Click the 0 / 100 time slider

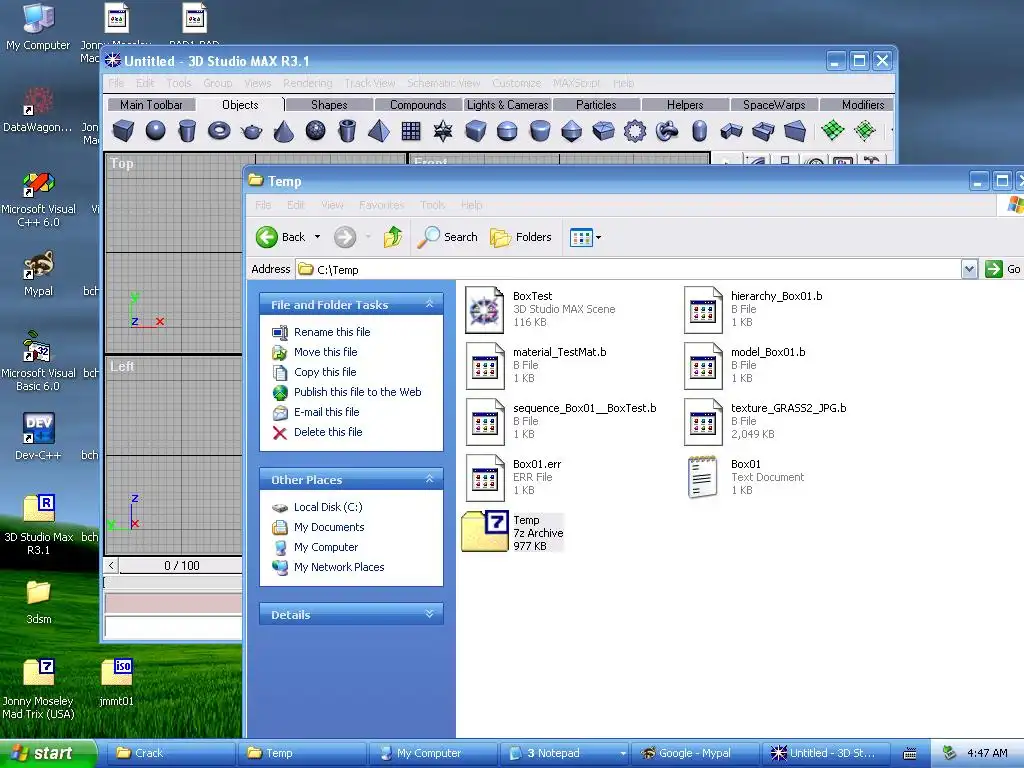pyautogui.click(x=182, y=566)
